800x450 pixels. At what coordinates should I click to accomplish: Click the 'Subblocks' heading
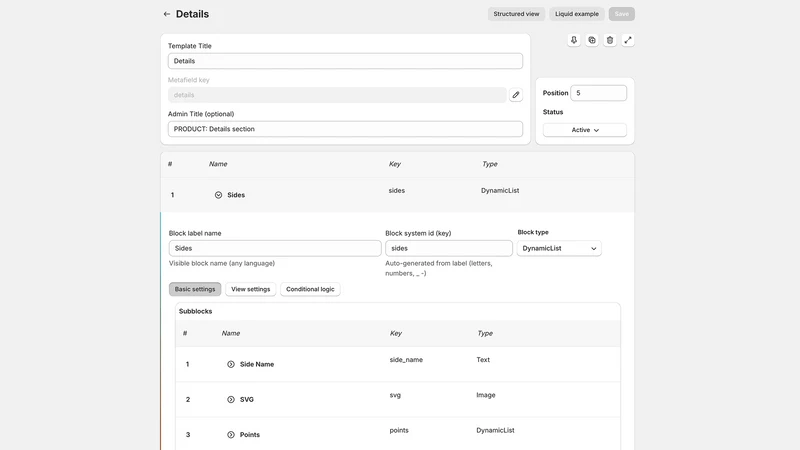click(195, 311)
